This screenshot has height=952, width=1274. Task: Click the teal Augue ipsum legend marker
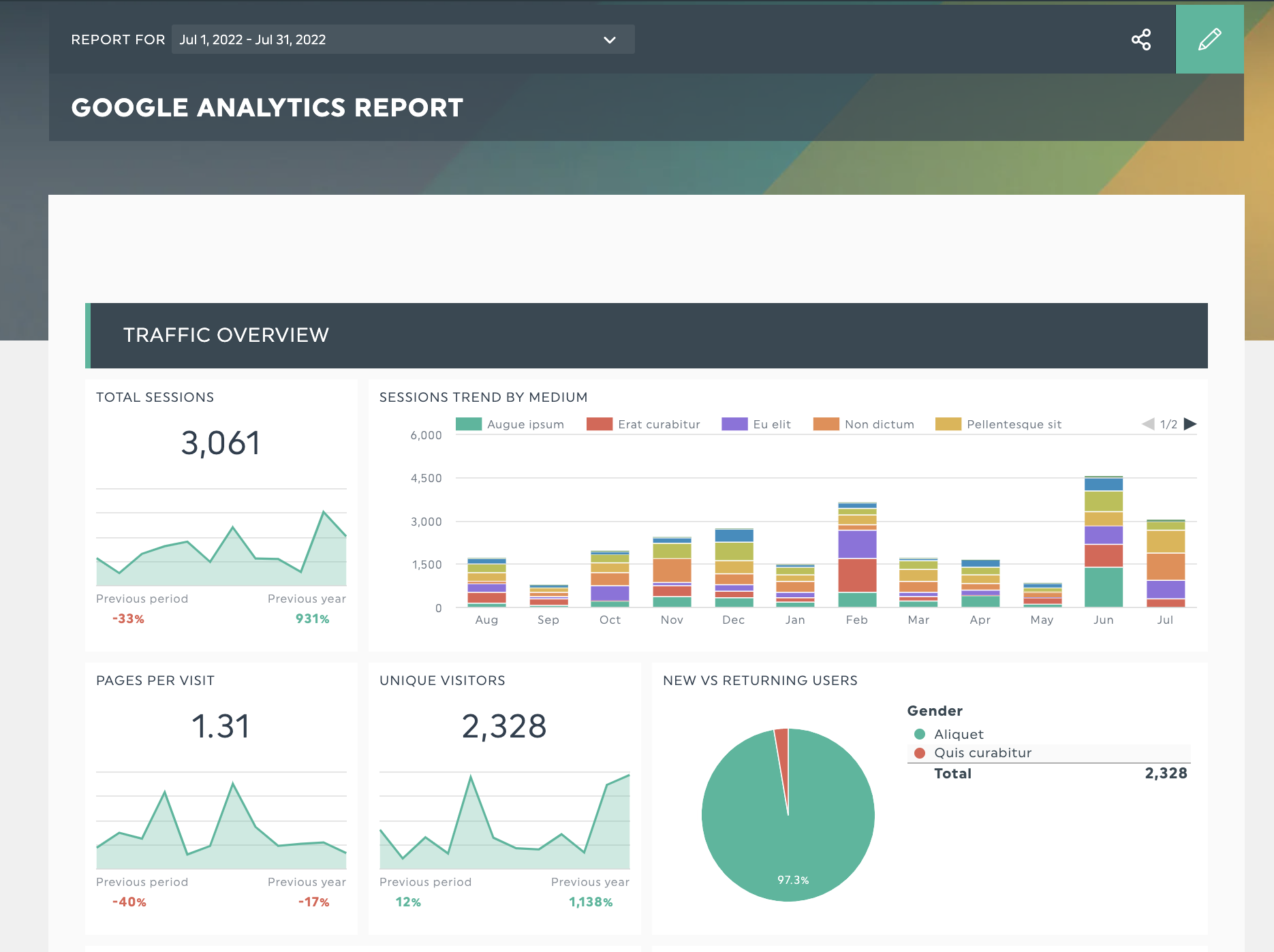(468, 424)
